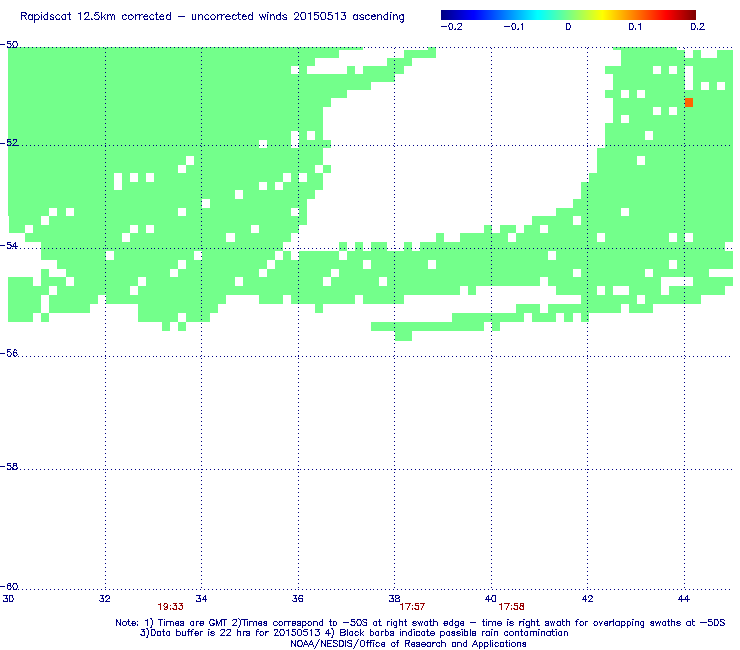This screenshot has height=650, width=740.
Task: Click the '34' longitude axis label
Action: [x=202, y=599]
